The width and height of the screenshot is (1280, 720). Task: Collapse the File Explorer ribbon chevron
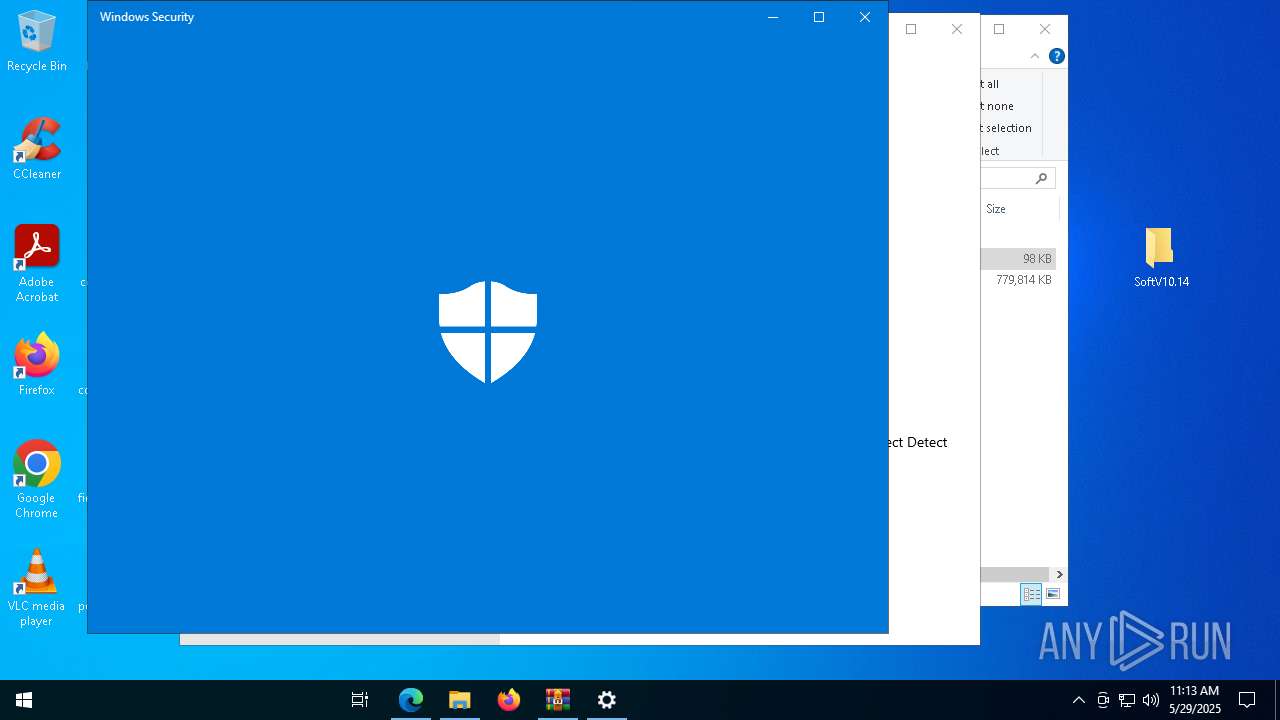tap(1034, 56)
